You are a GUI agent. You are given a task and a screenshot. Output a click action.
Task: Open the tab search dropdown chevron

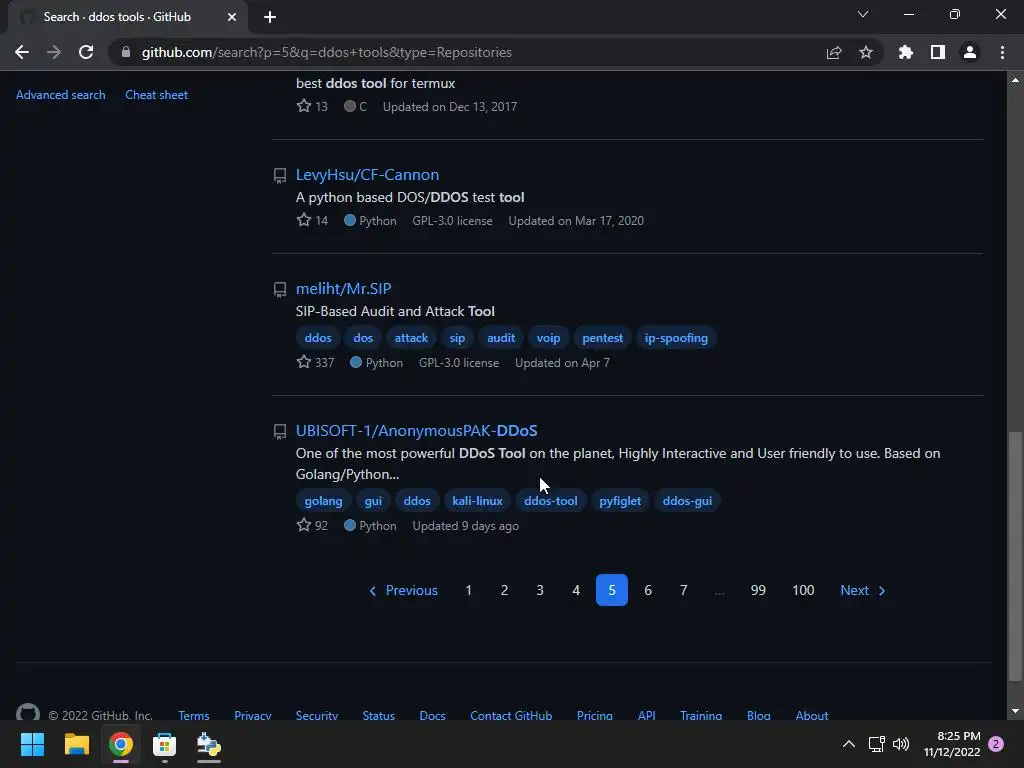[x=863, y=14]
